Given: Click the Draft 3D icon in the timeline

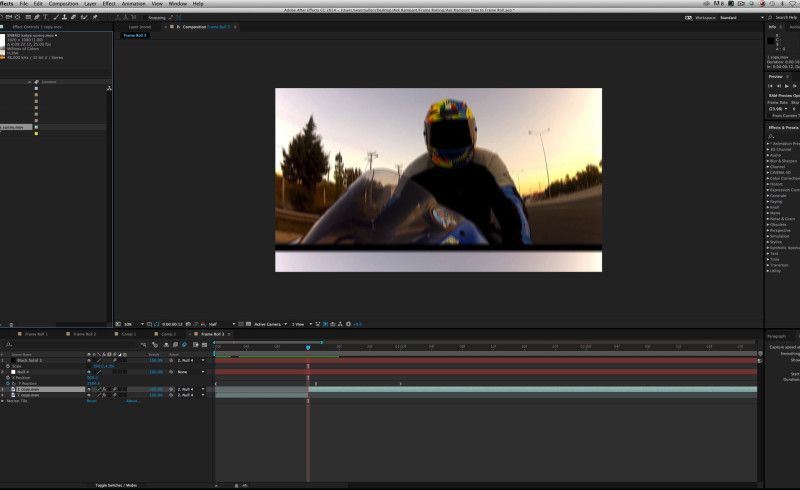Looking at the screenshot, I should 155,345.
